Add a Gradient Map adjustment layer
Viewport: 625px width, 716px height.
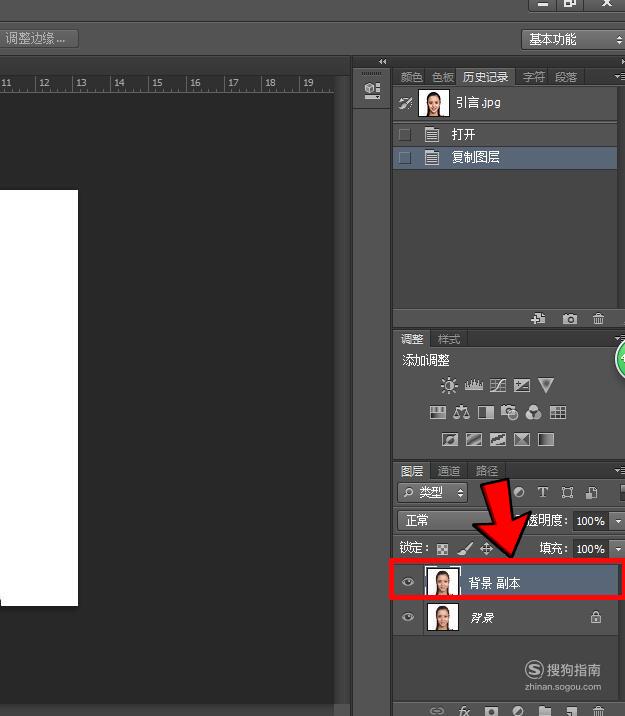tap(546, 440)
